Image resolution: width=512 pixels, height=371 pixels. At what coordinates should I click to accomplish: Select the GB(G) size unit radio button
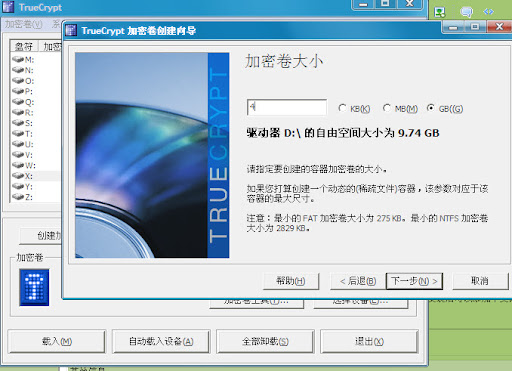431,108
